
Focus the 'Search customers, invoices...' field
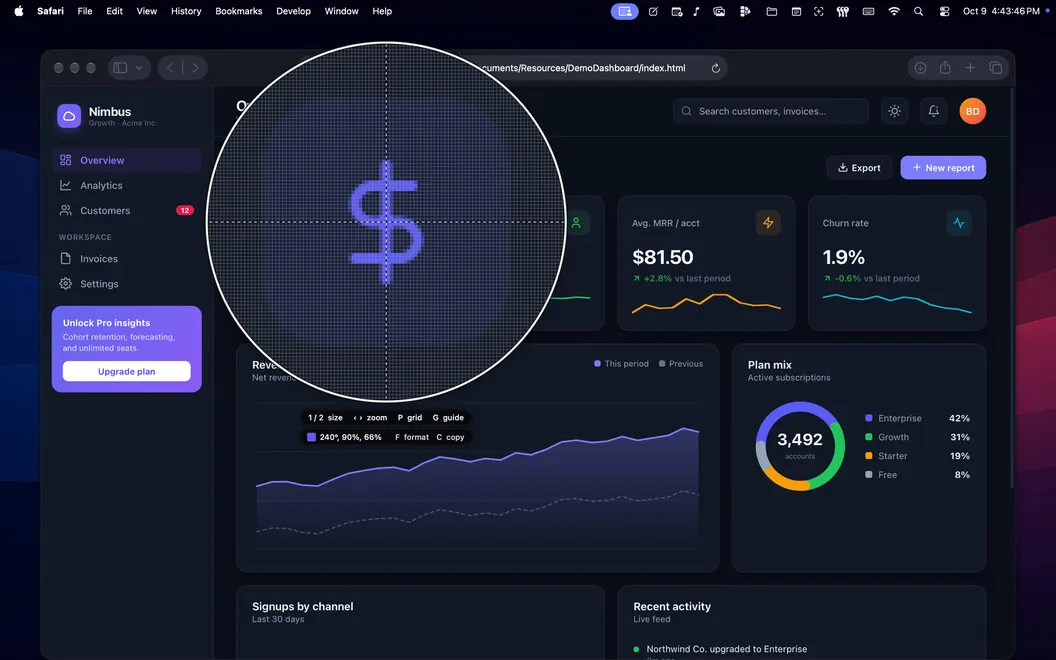pyautogui.click(x=770, y=111)
